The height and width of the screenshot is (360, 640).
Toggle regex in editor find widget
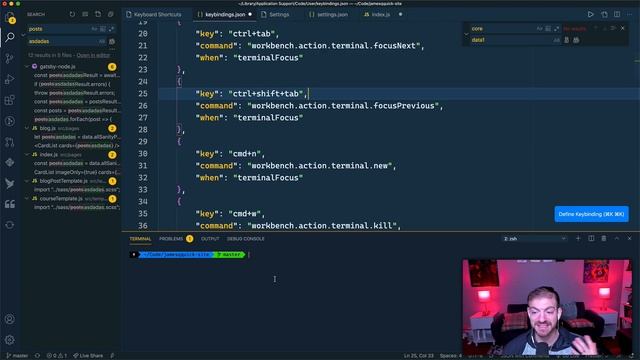[556, 29]
